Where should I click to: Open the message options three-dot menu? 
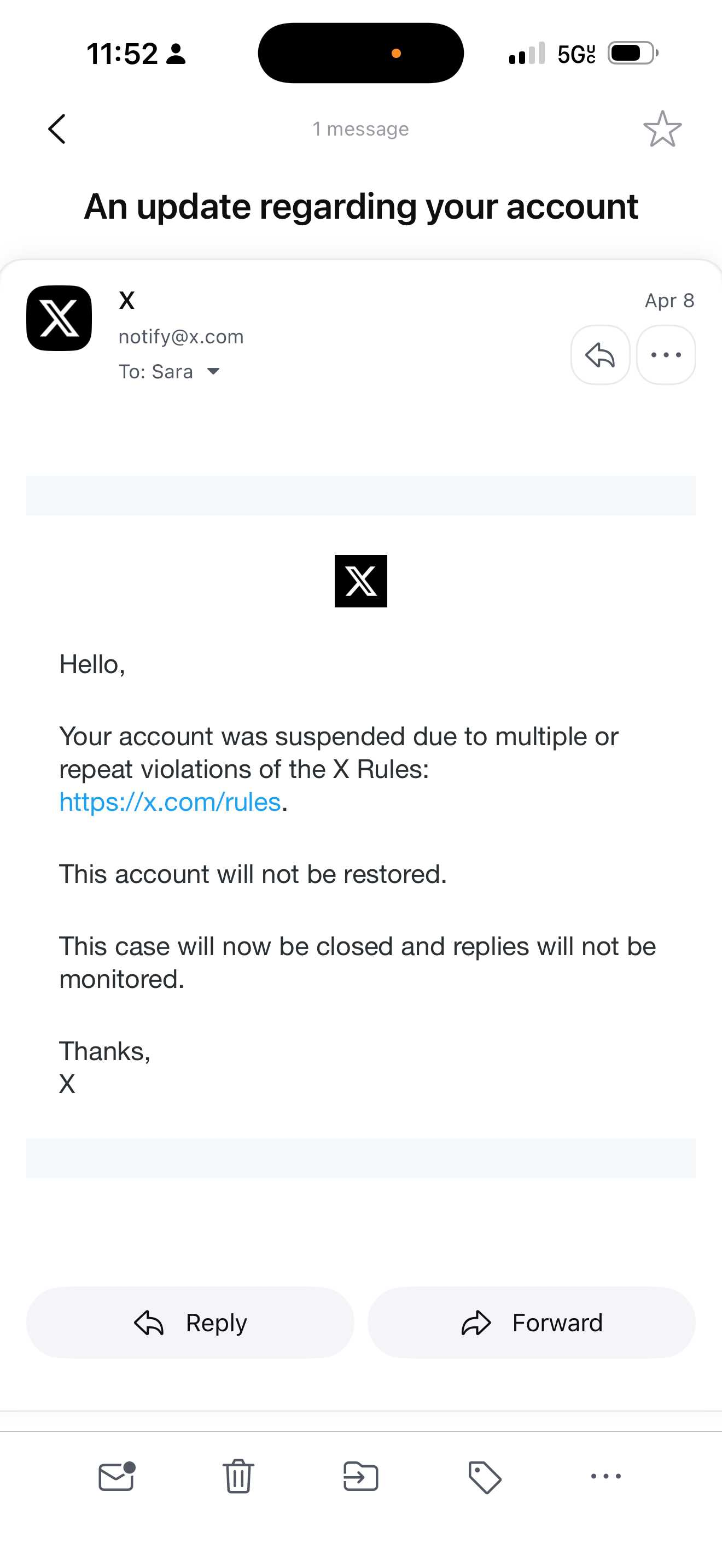pyautogui.click(x=666, y=355)
